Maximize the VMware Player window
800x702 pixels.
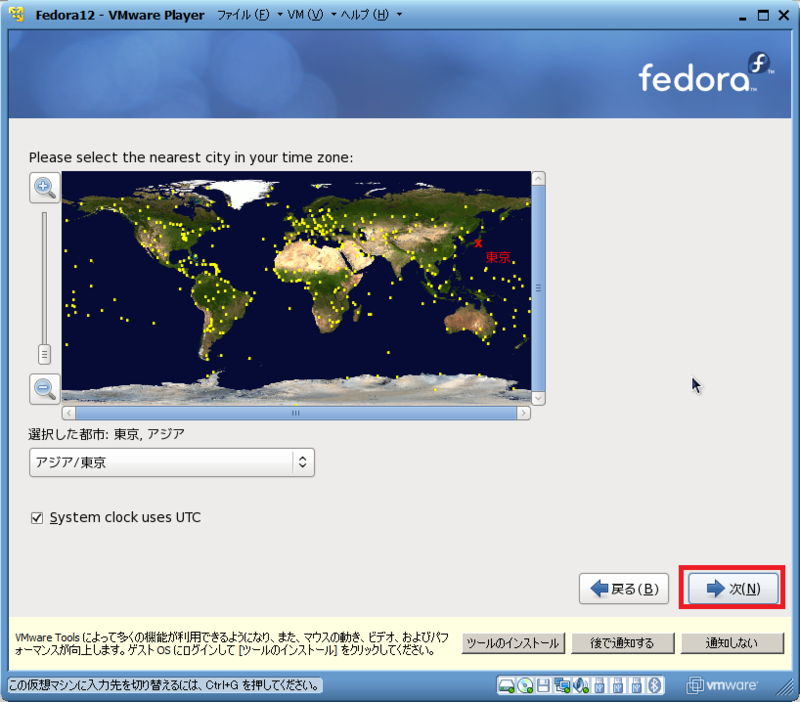click(x=763, y=15)
